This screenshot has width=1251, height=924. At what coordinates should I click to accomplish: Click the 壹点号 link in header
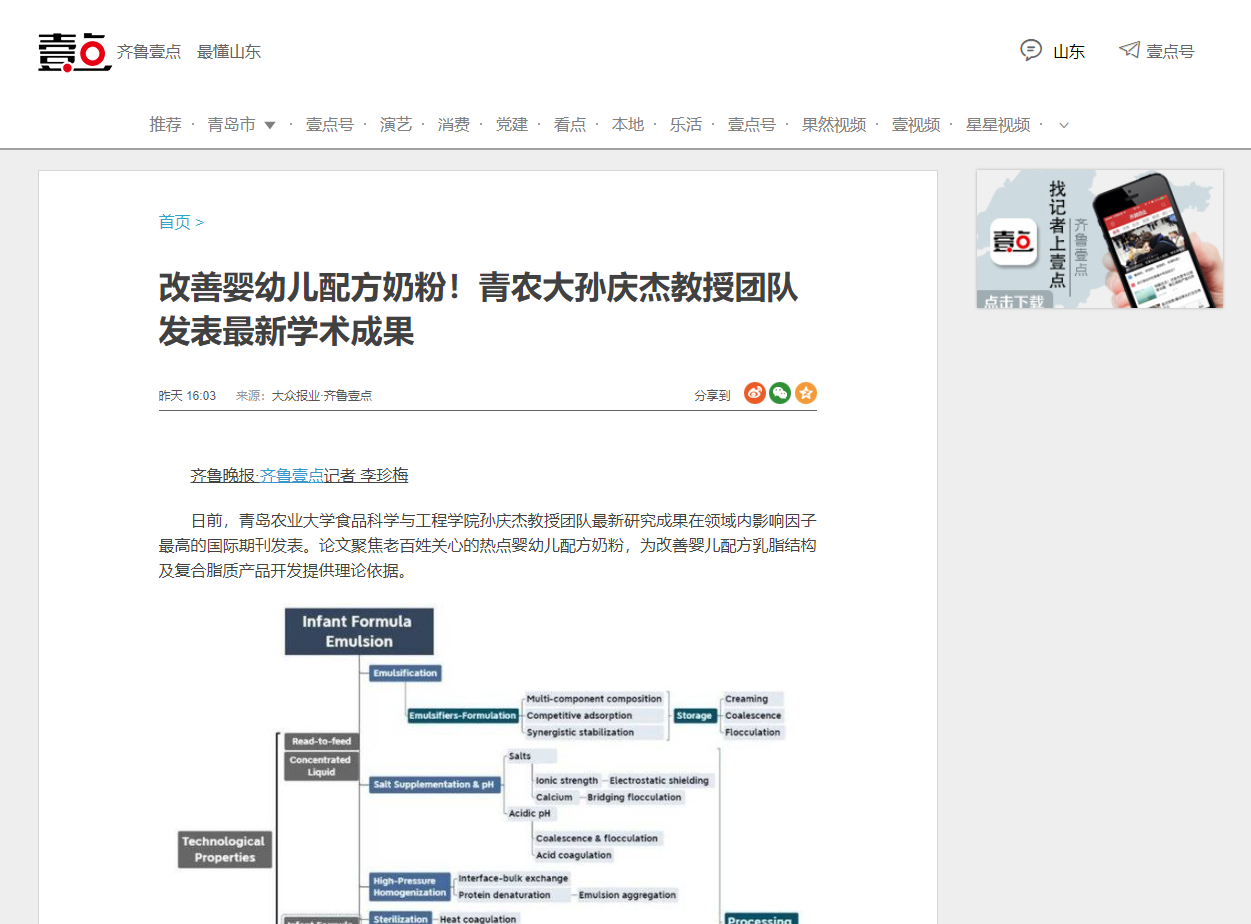point(1170,51)
